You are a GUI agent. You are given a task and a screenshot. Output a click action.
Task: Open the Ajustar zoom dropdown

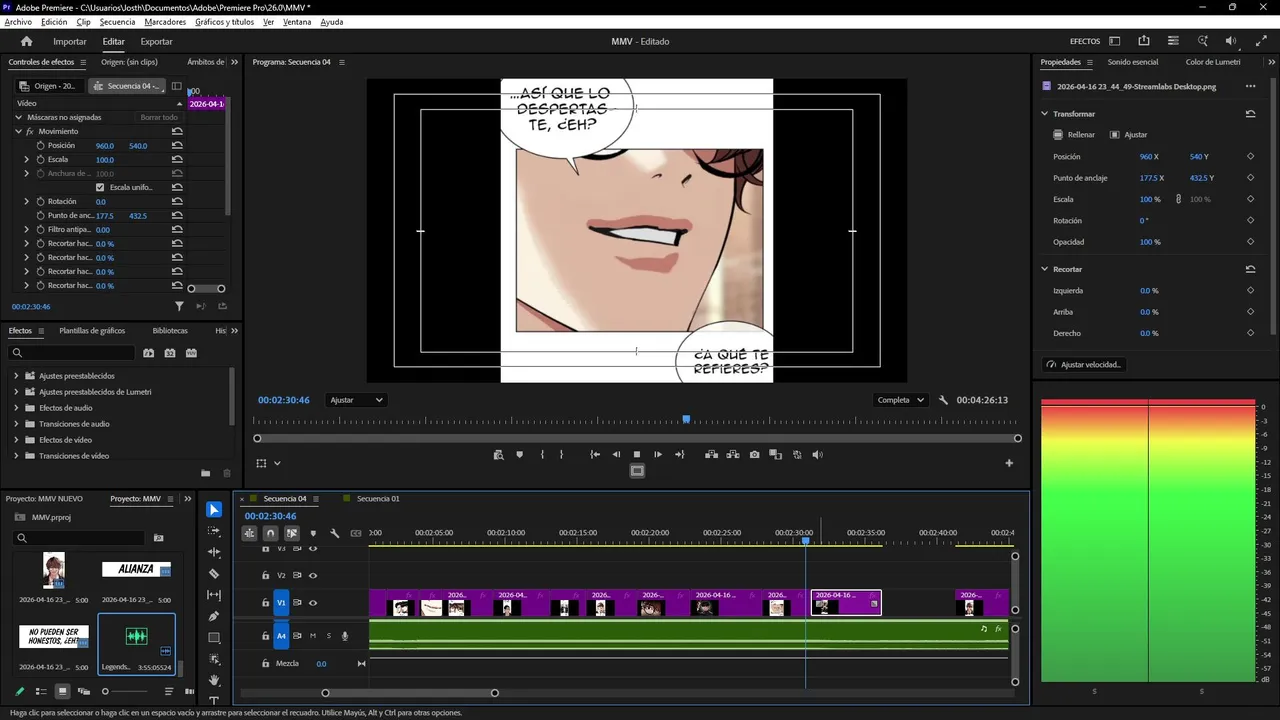pyautogui.click(x=357, y=400)
